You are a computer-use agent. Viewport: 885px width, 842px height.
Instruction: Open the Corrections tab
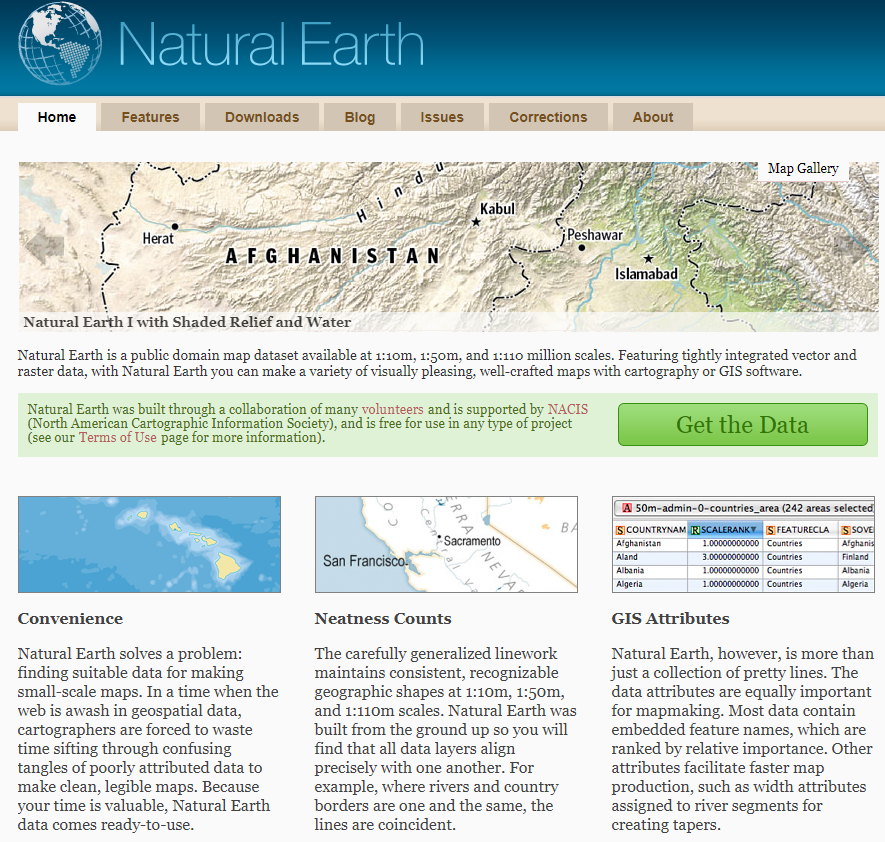click(x=548, y=116)
